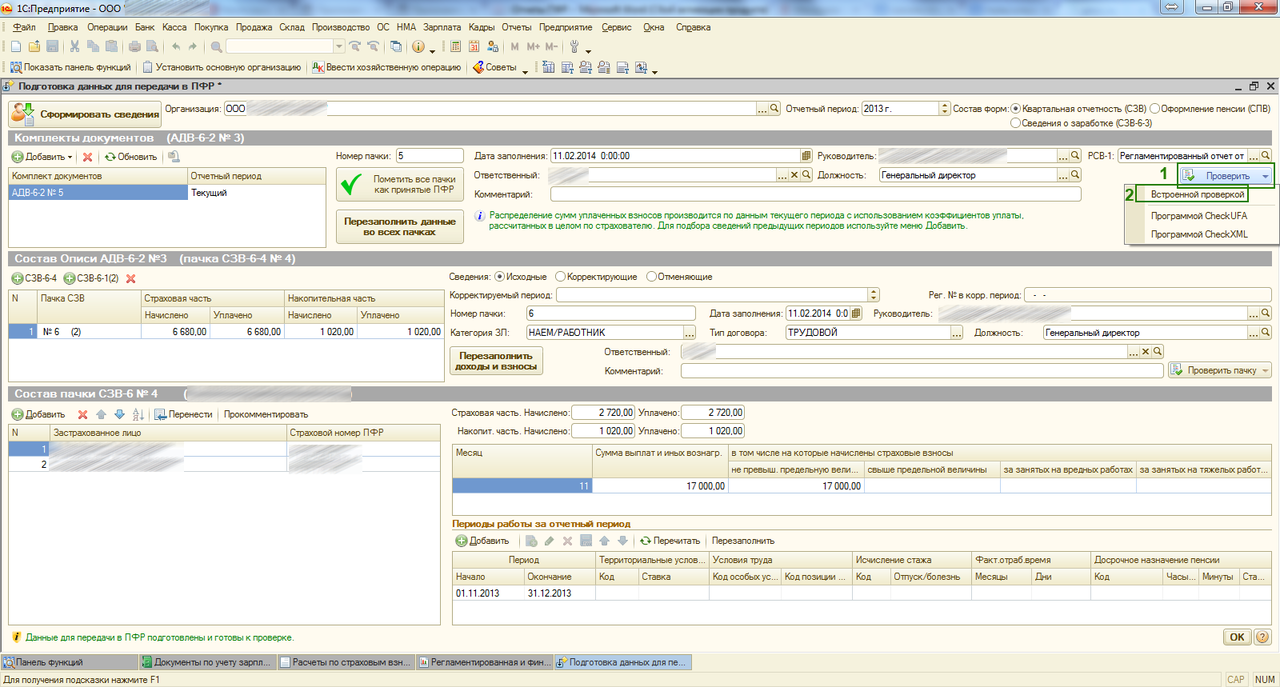
Task: Click the Cut scissors icon
Action: pyautogui.click(x=75, y=47)
